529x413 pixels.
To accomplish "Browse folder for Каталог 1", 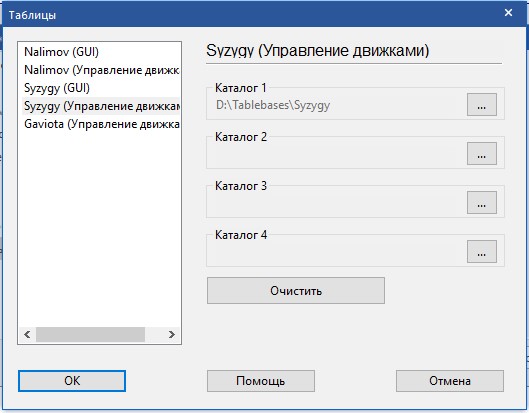I will (482, 105).
